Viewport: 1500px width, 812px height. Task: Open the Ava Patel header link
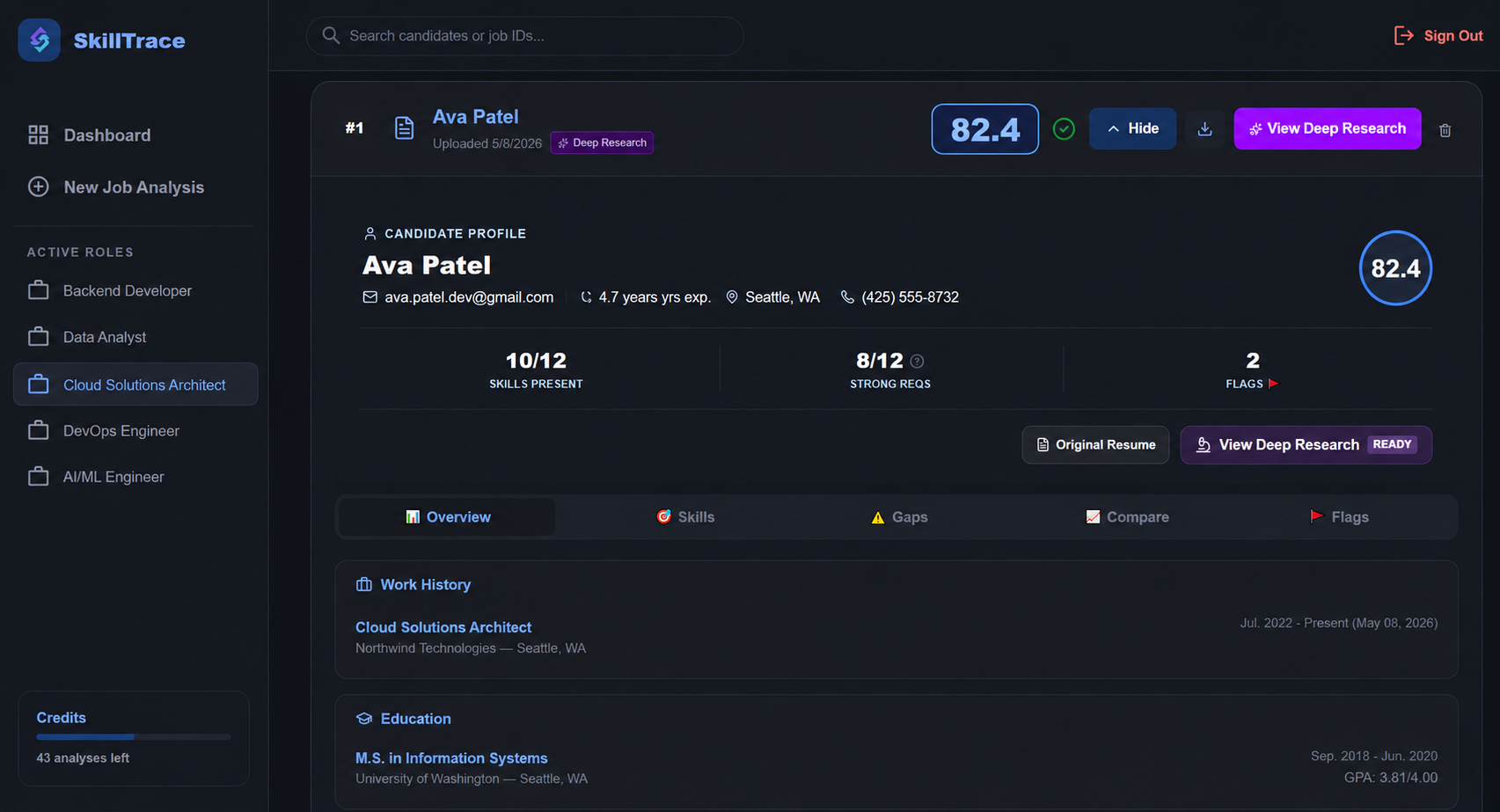click(475, 116)
